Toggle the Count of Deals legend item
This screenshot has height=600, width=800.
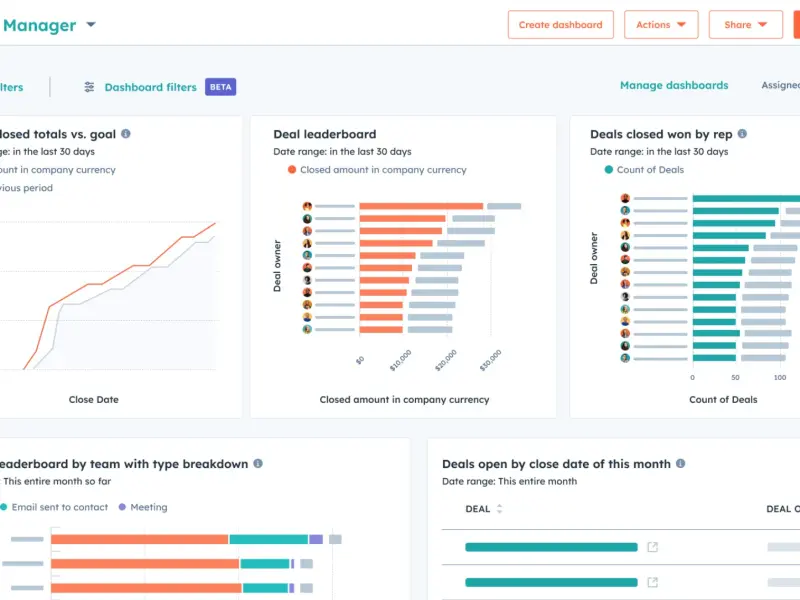click(x=650, y=170)
